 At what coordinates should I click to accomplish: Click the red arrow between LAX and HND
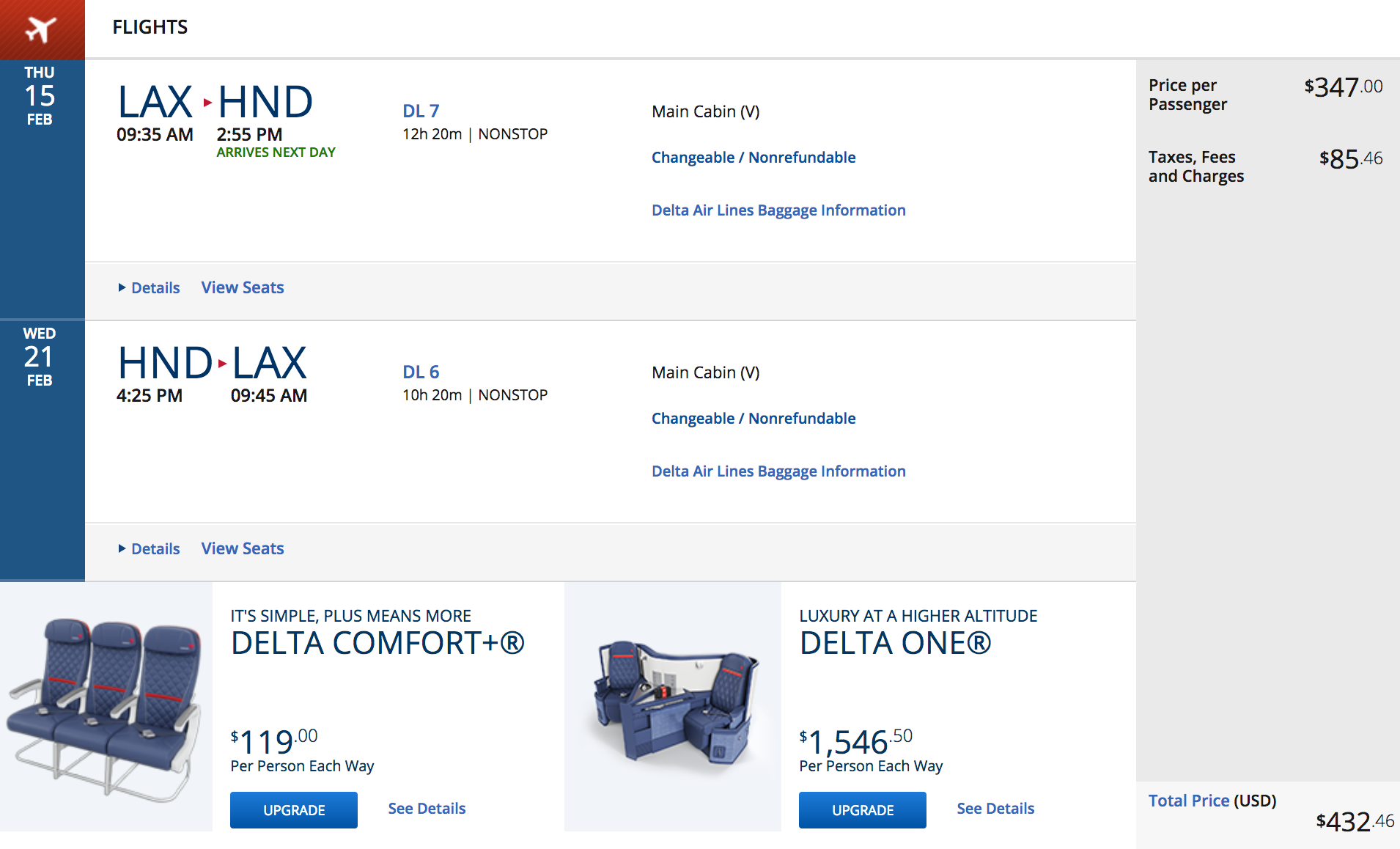[x=207, y=103]
